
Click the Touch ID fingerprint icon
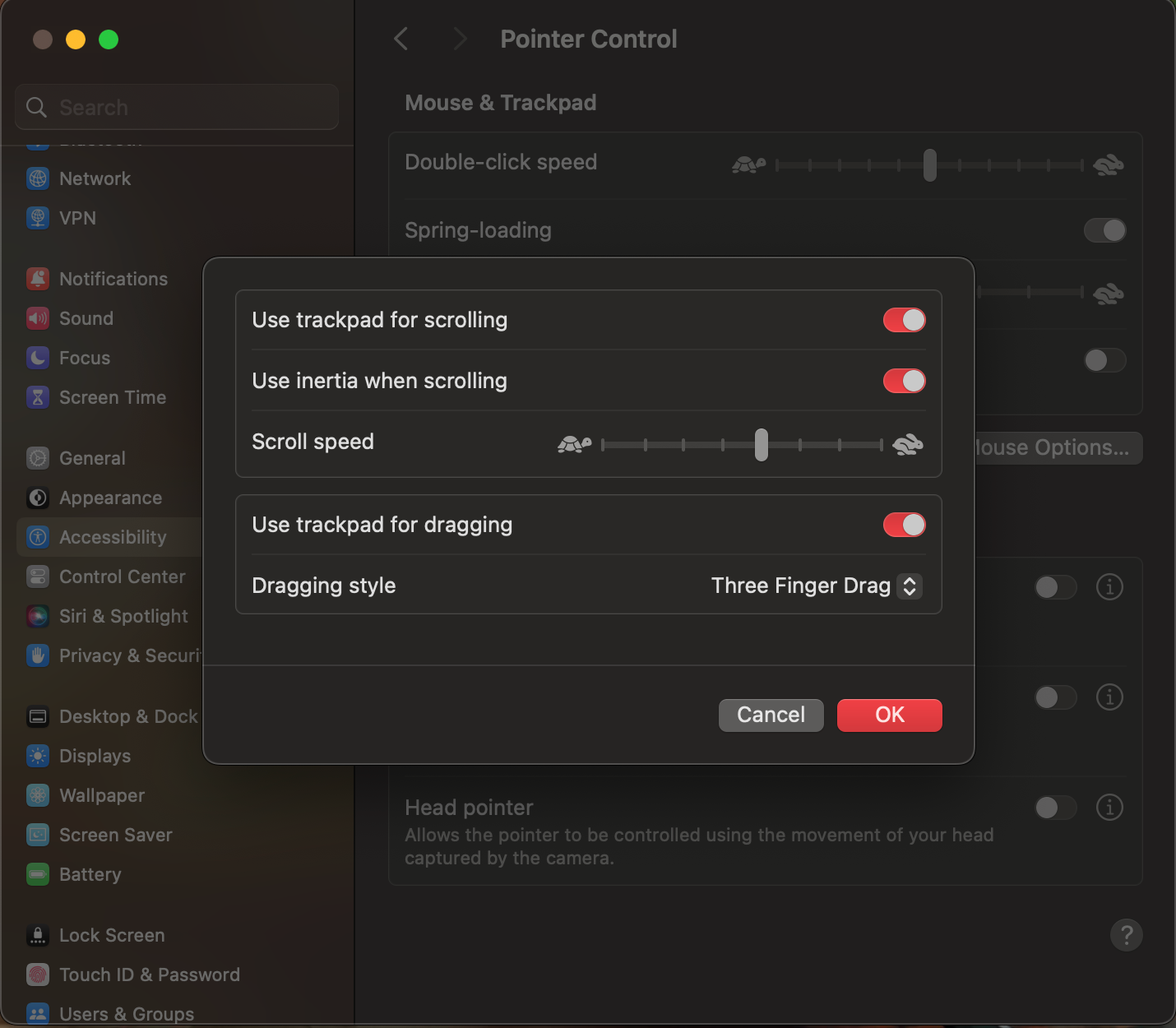(38, 975)
